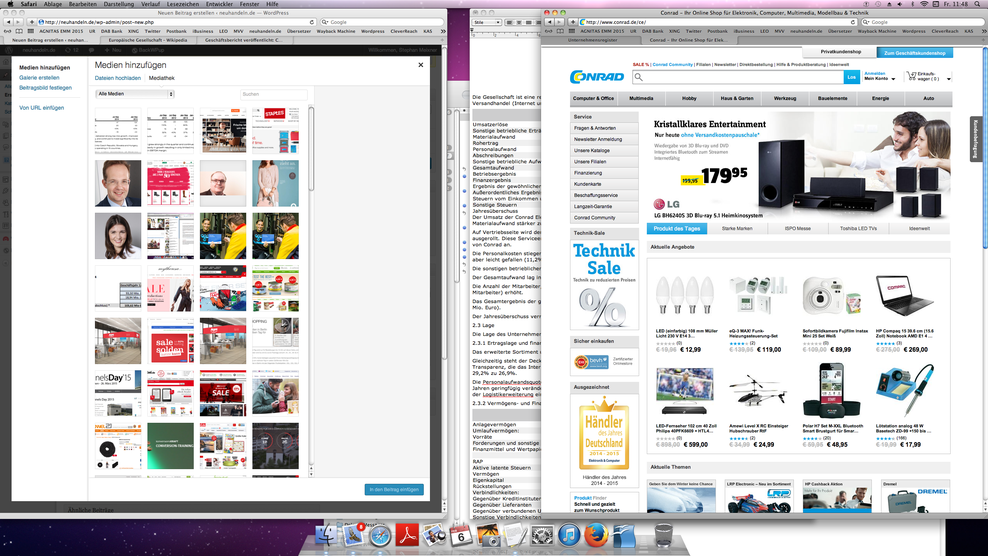Open the Multimedia category menu
988x556 pixels.
tap(641, 98)
